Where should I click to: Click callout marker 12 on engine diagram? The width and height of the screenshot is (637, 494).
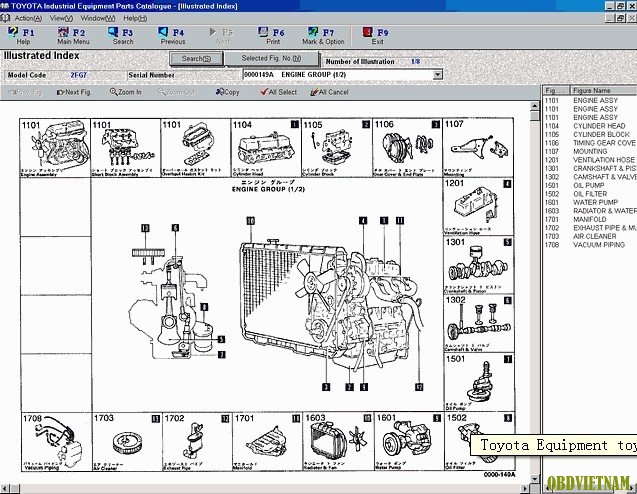[419, 387]
